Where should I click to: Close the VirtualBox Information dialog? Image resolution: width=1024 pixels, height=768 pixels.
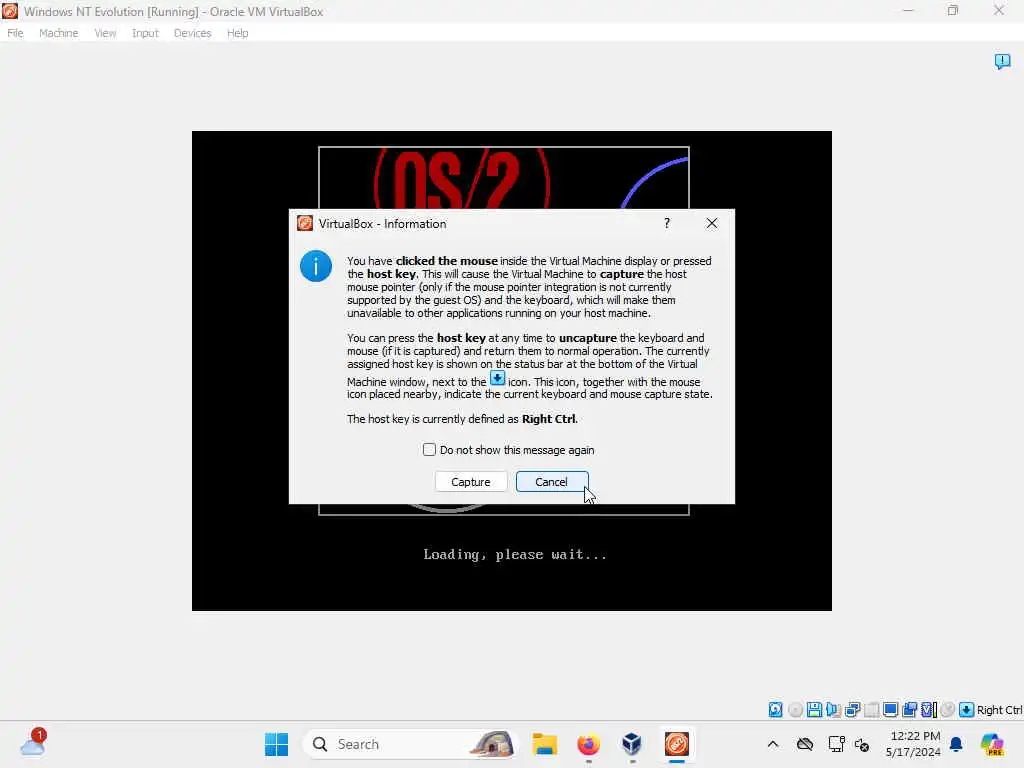tap(712, 223)
